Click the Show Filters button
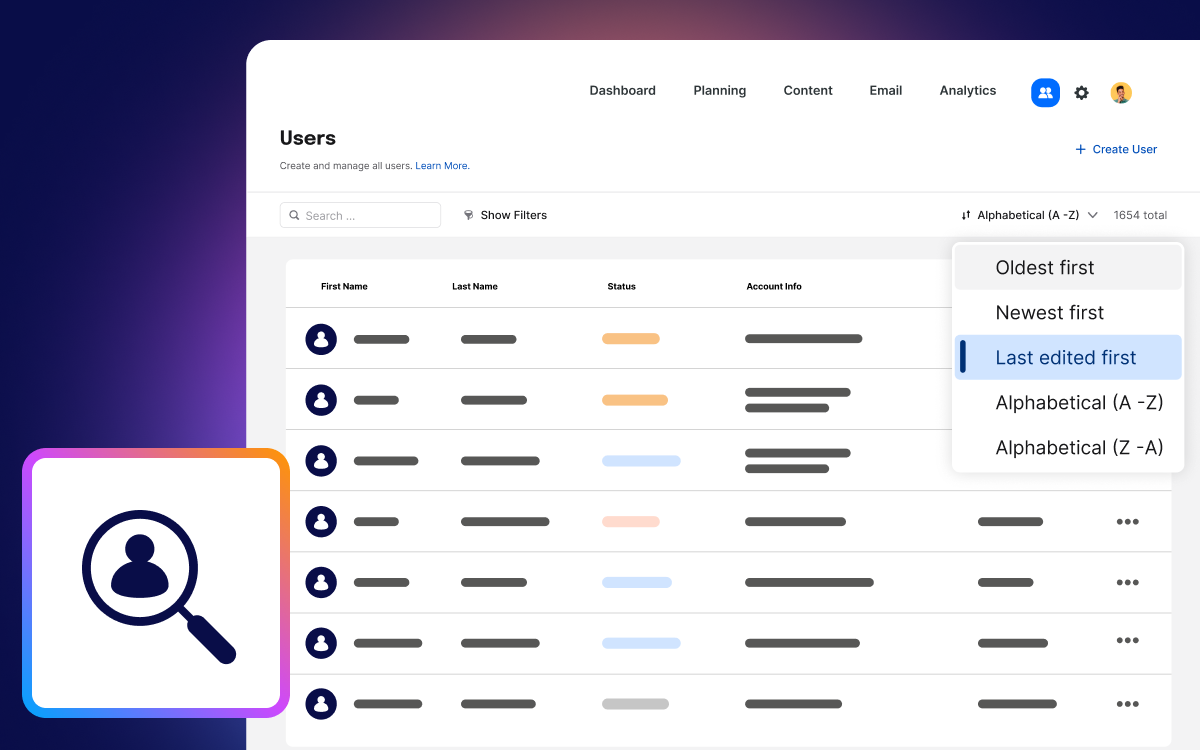Viewport: 1200px width, 750px height. (505, 215)
